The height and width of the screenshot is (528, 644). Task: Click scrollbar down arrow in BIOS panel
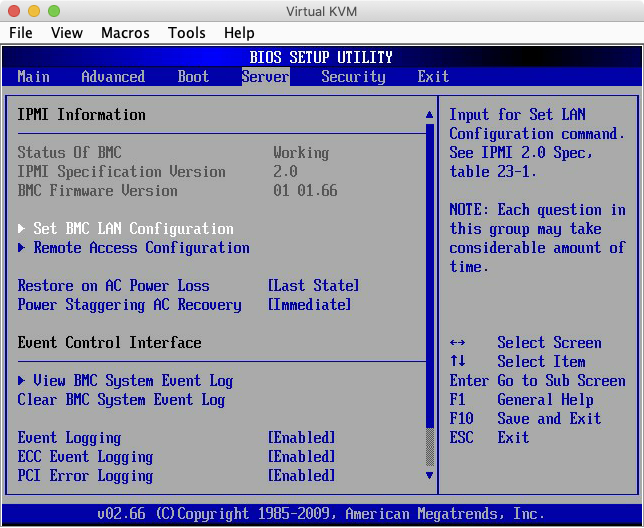pos(430,475)
